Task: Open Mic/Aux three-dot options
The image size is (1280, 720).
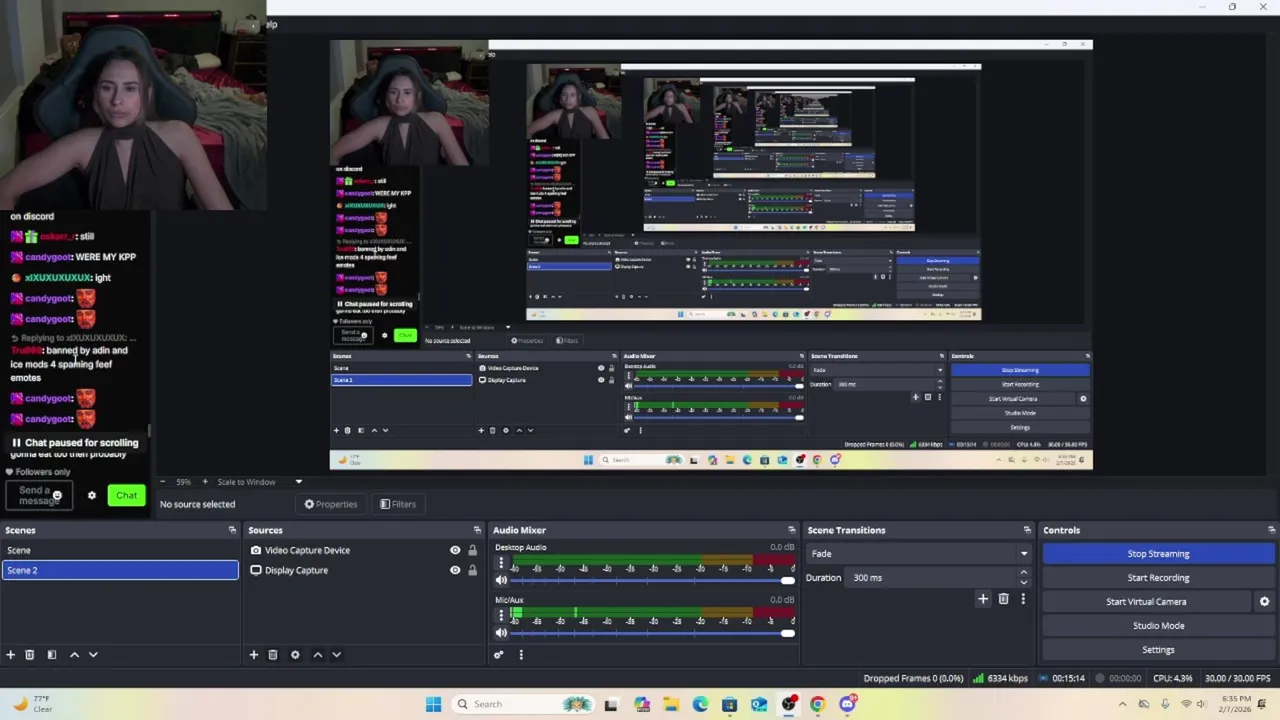Action: (501, 616)
